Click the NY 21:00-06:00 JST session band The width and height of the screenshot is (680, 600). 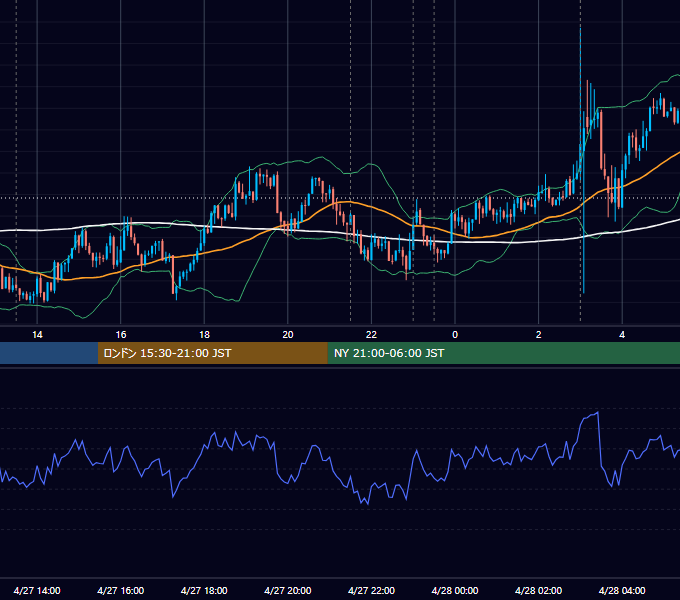[503, 353]
